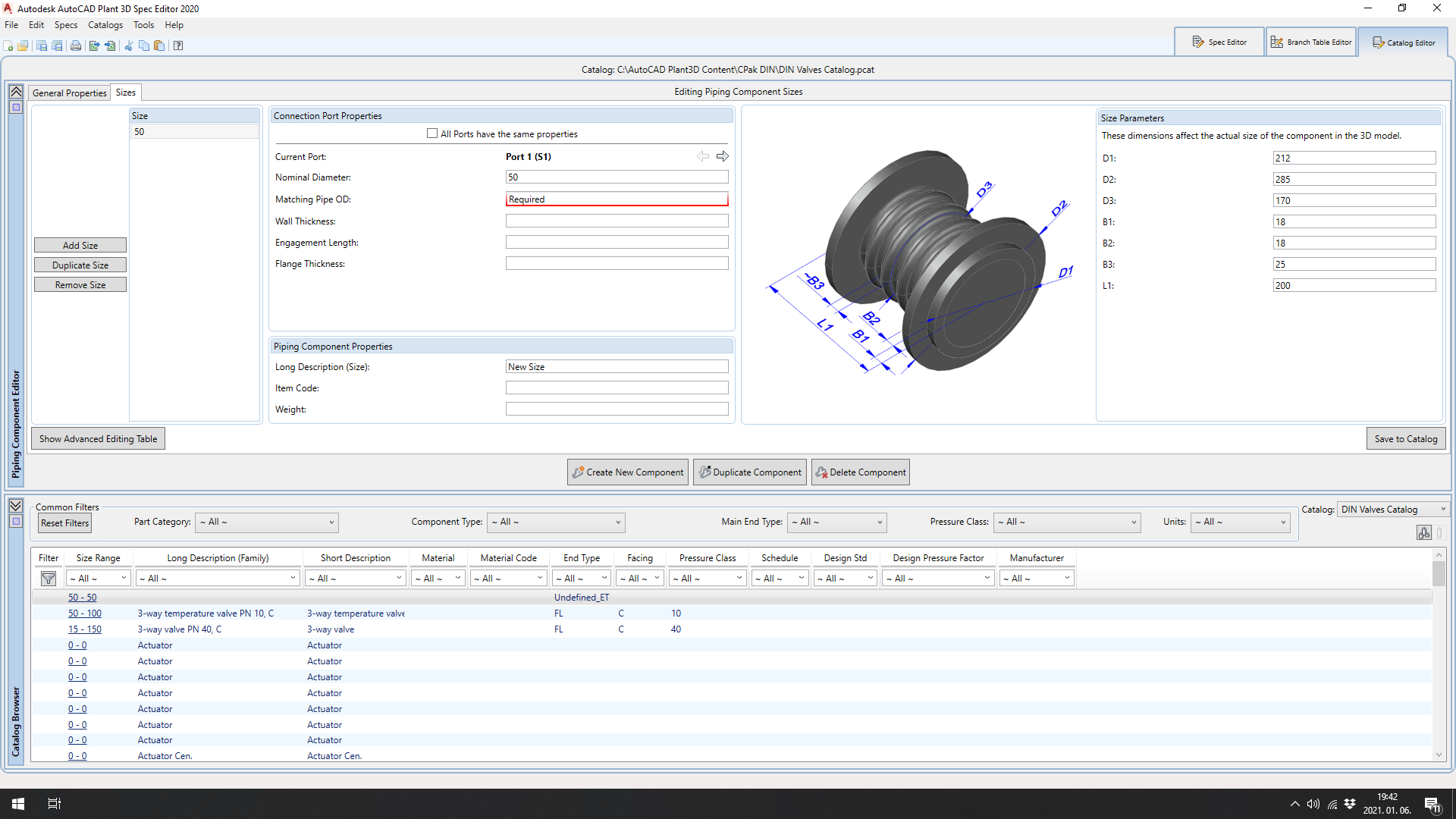
Task: Switch to the General Properties tab
Action: click(x=70, y=93)
